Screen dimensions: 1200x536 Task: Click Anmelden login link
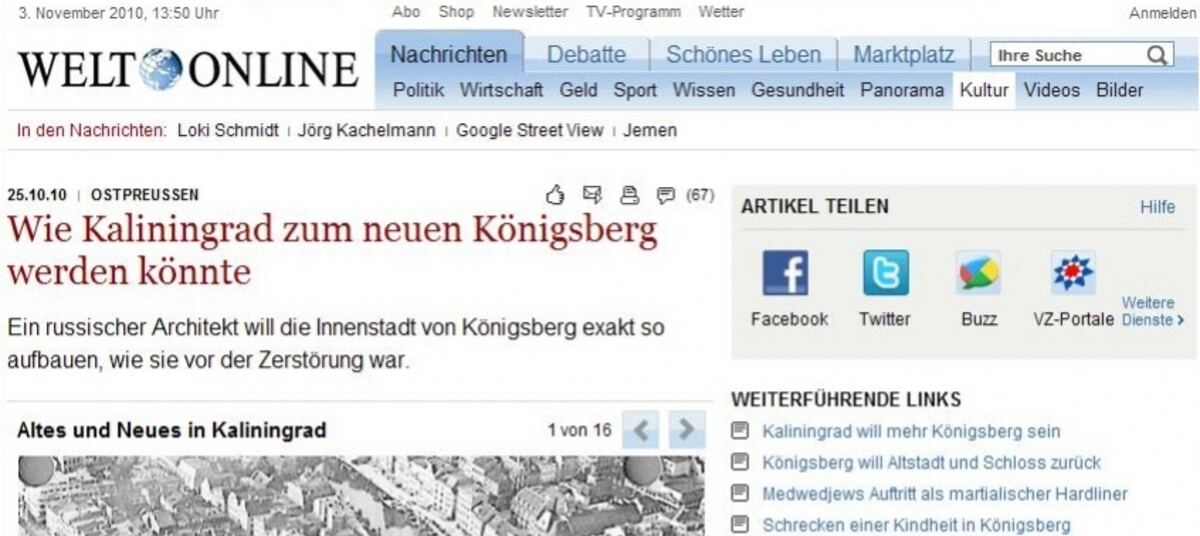[x=1162, y=13]
